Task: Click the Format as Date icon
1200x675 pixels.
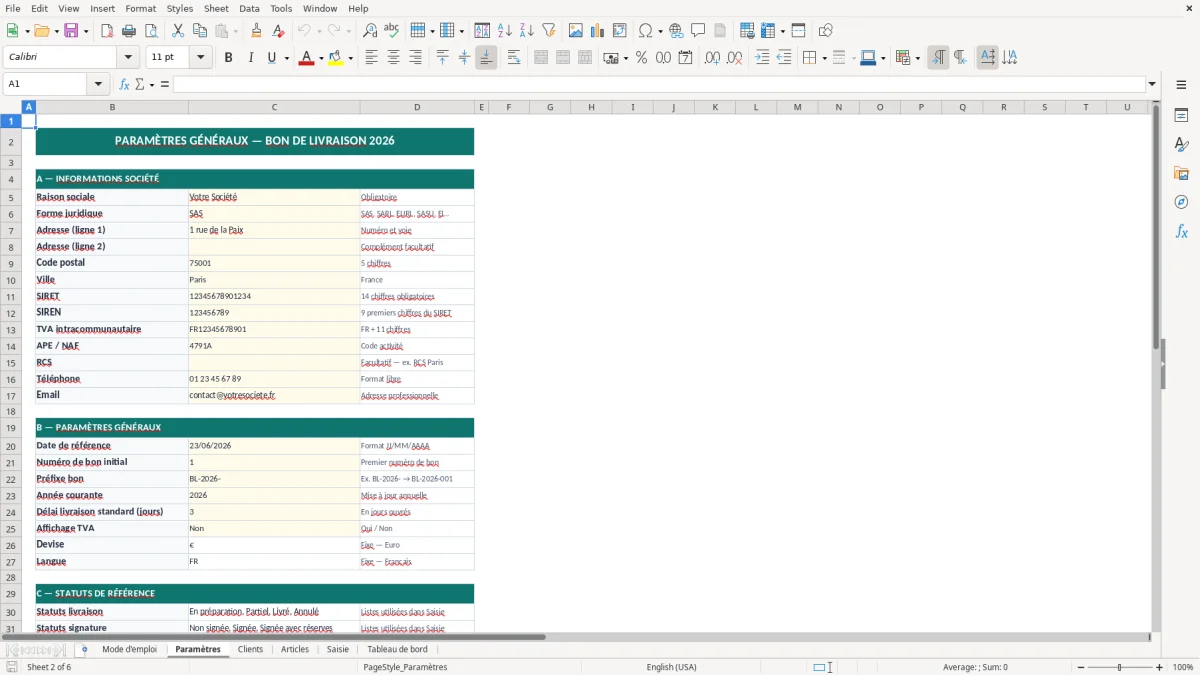Action: [x=685, y=58]
